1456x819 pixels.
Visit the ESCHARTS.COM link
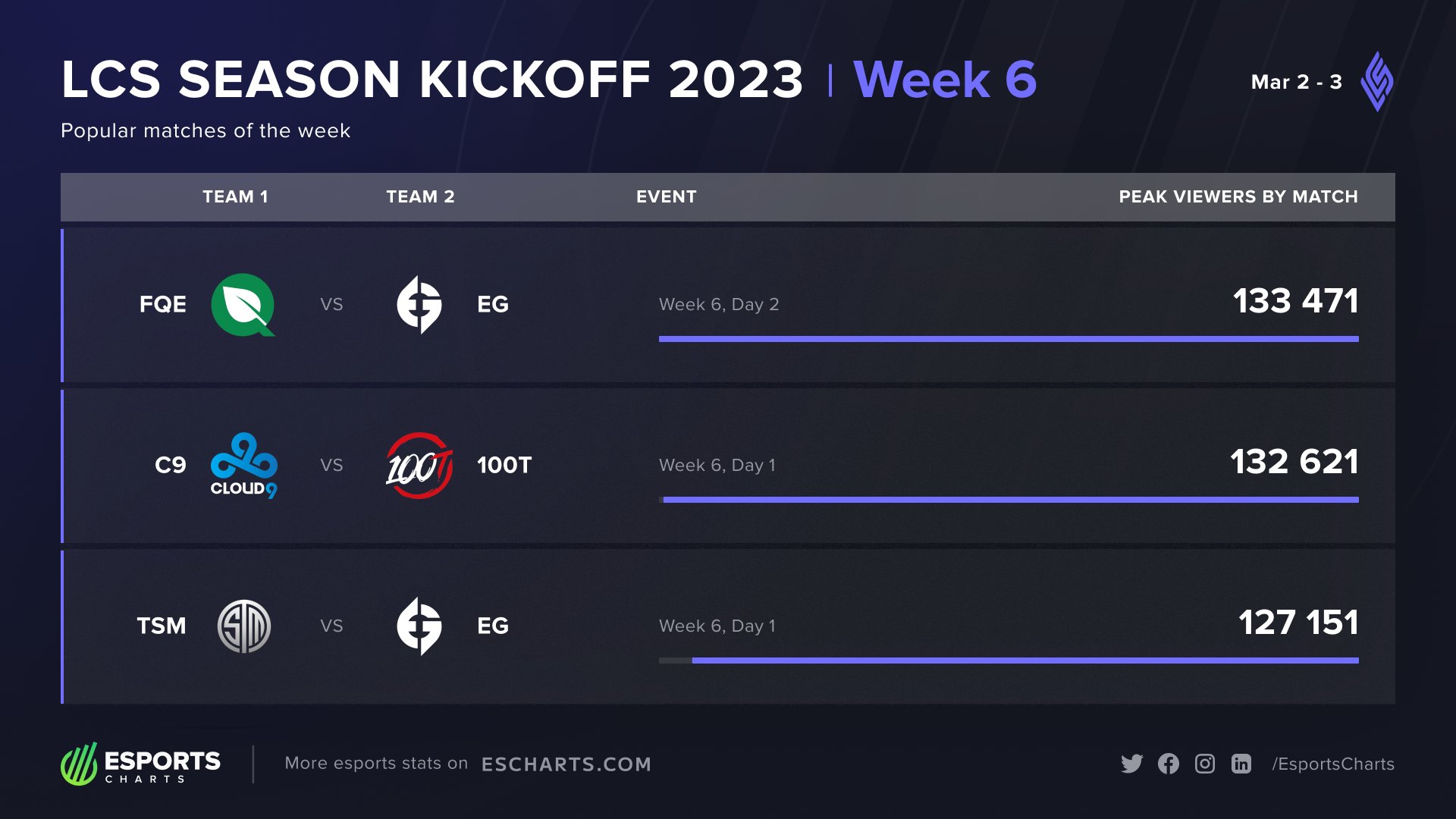tap(566, 764)
